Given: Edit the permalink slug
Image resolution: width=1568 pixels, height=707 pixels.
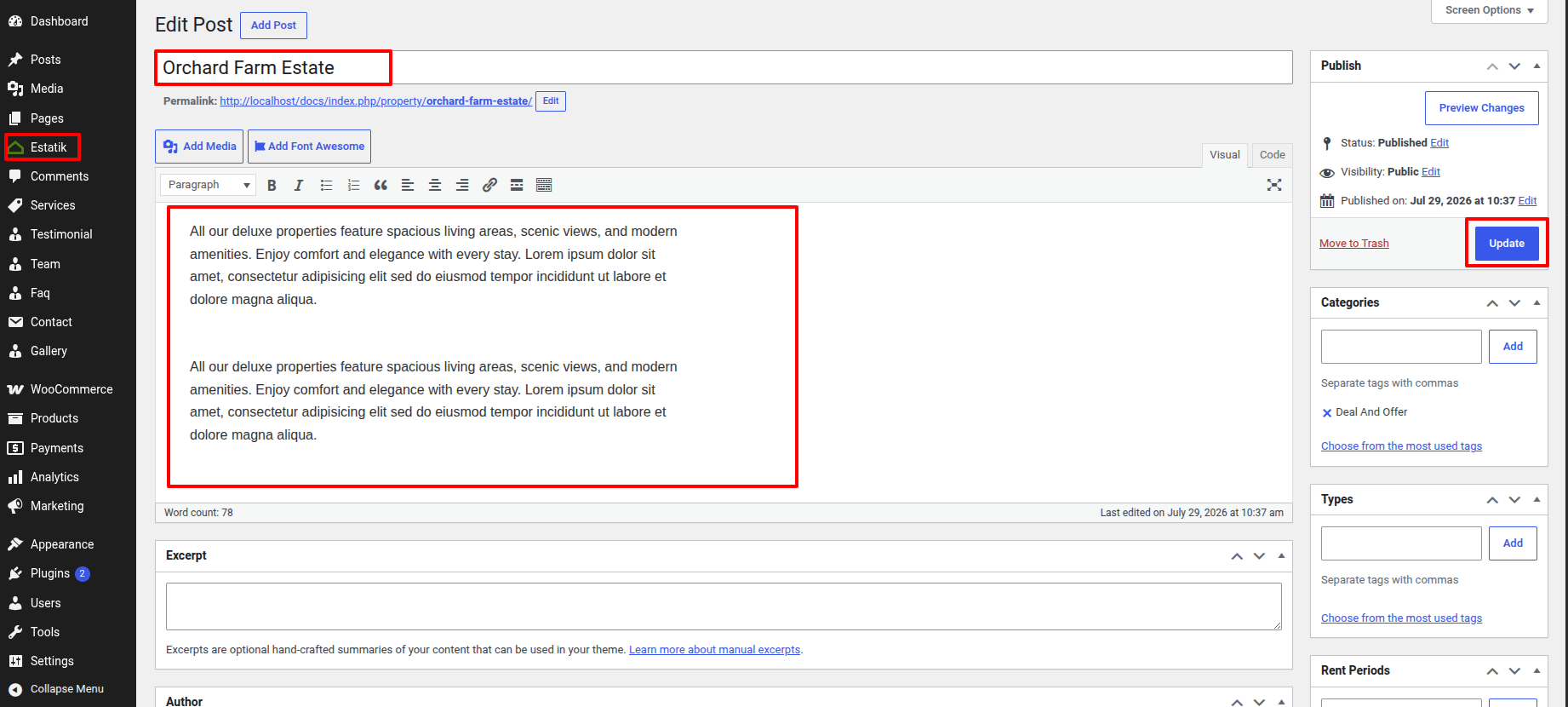Looking at the screenshot, I should (551, 101).
